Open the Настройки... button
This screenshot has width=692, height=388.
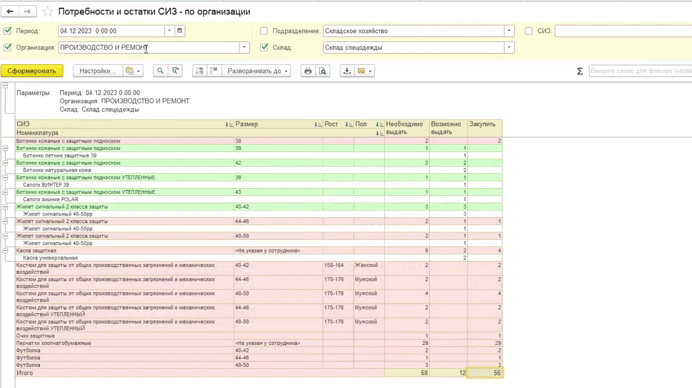click(98, 71)
